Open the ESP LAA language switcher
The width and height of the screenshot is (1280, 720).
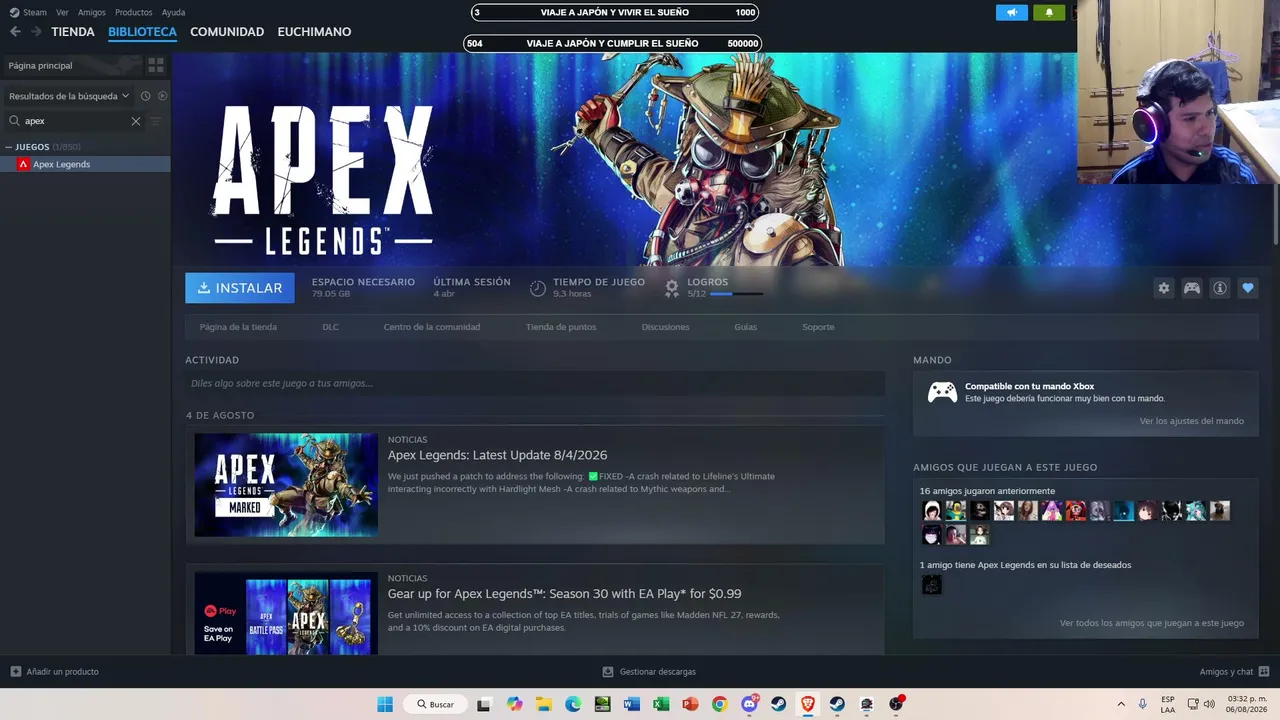pyautogui.click(x=1168, y=704)
